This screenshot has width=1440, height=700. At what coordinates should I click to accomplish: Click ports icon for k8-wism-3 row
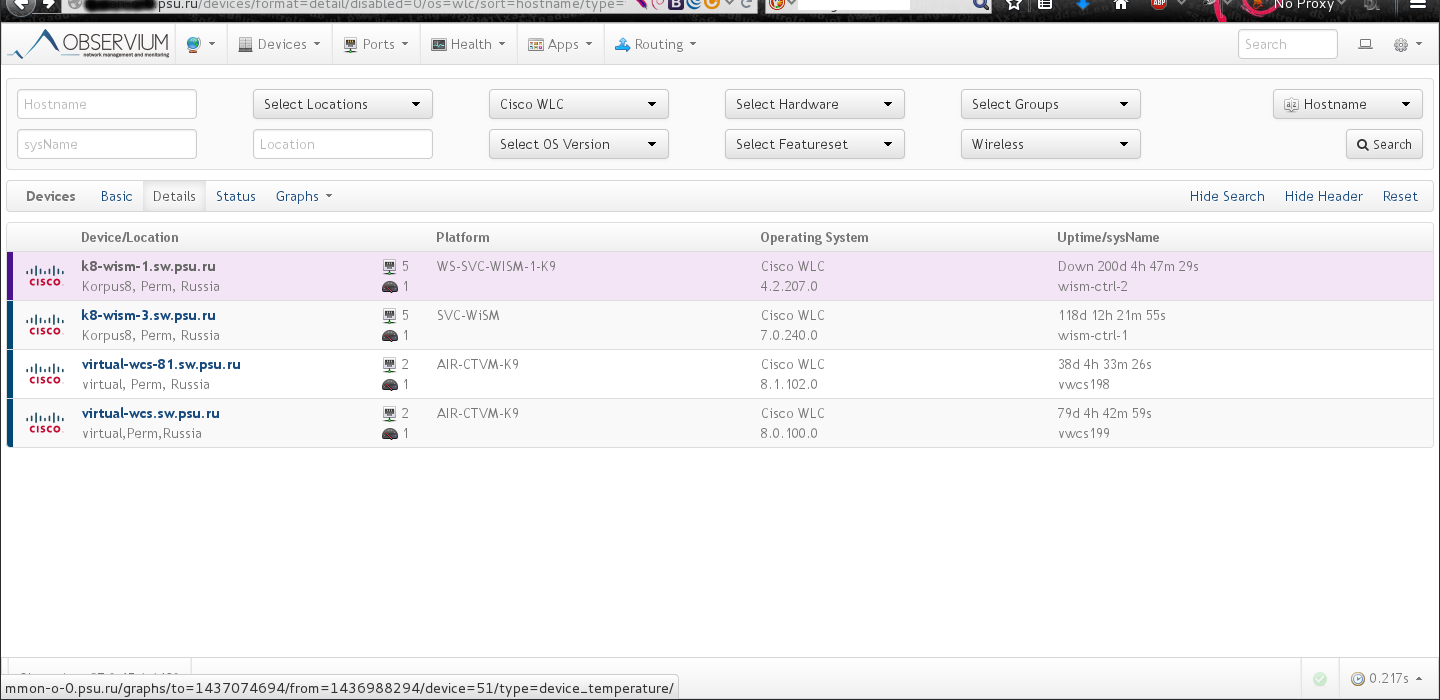click(x=389, y=316)
